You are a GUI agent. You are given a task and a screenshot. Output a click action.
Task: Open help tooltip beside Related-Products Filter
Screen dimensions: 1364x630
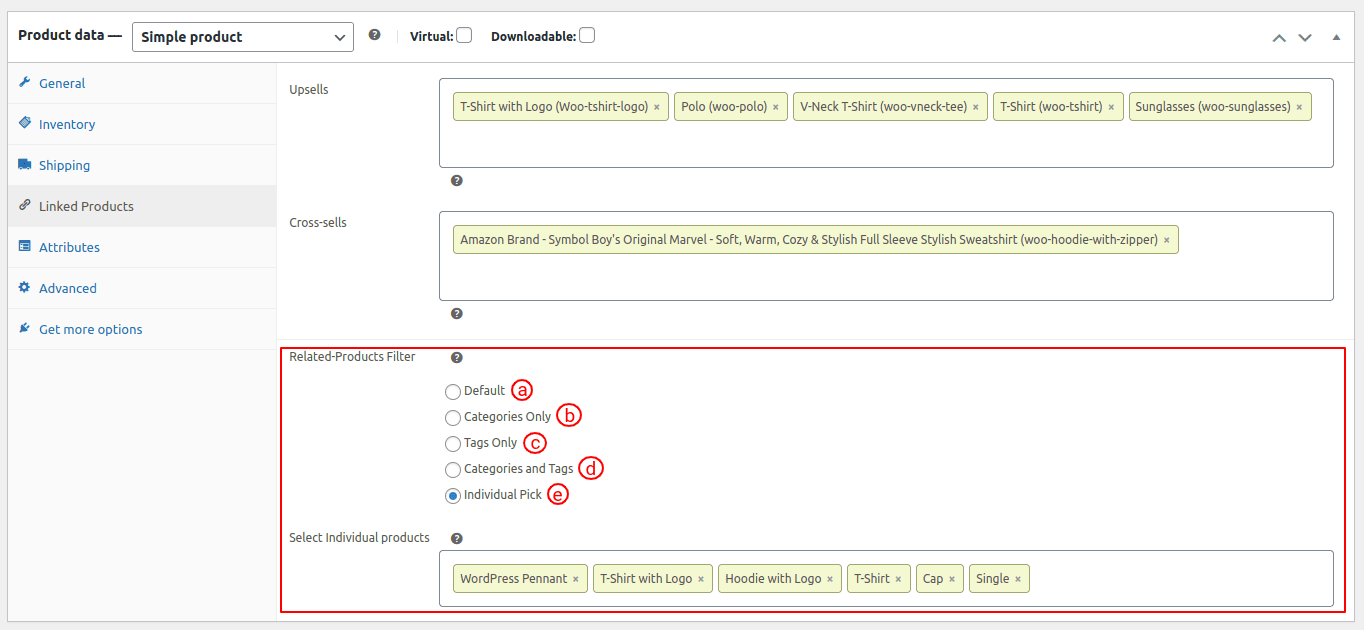(457, 356)
